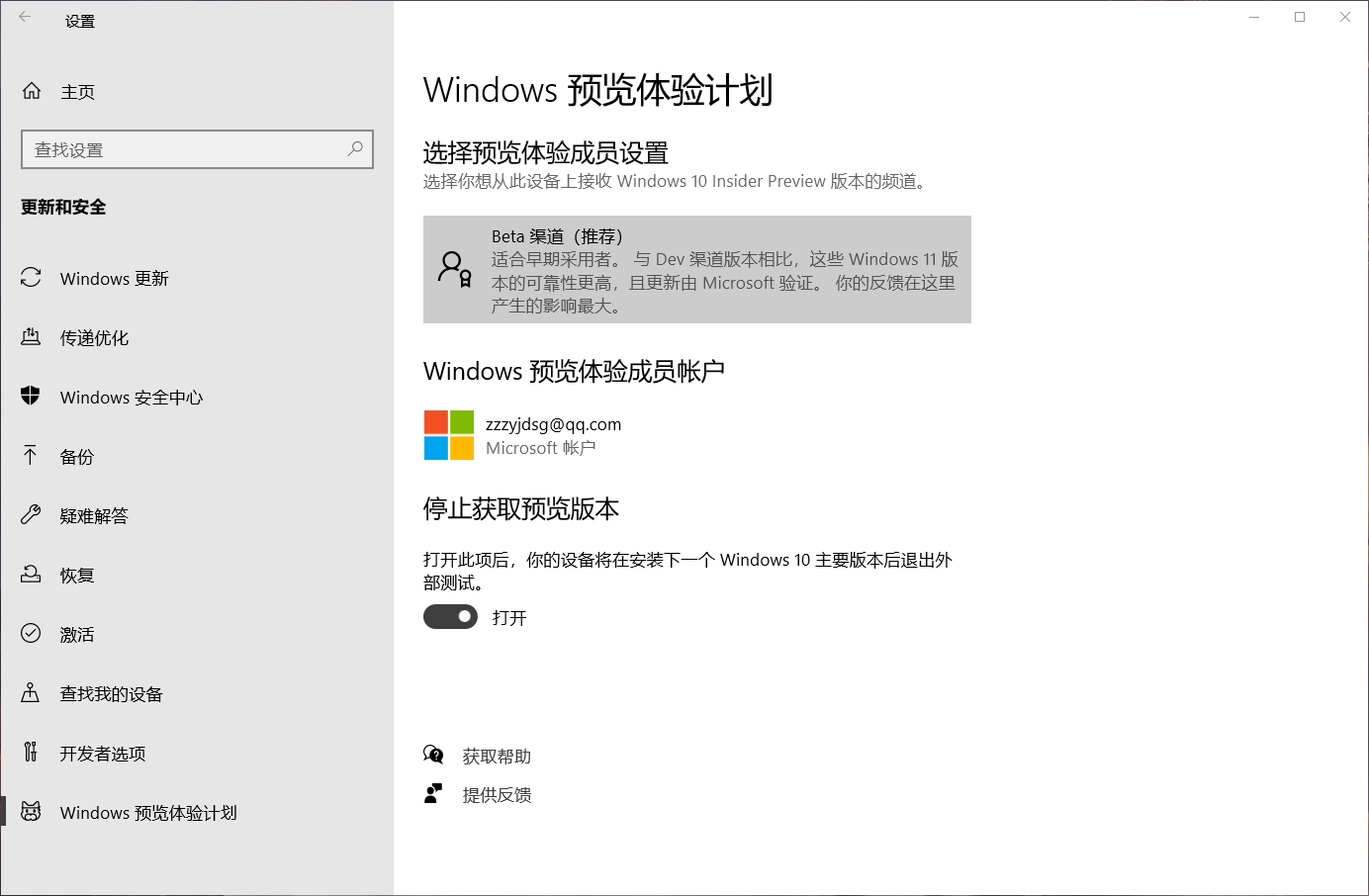Minimize the Settings window
The image size is (1369, 896).
(x=1254, y=17)
